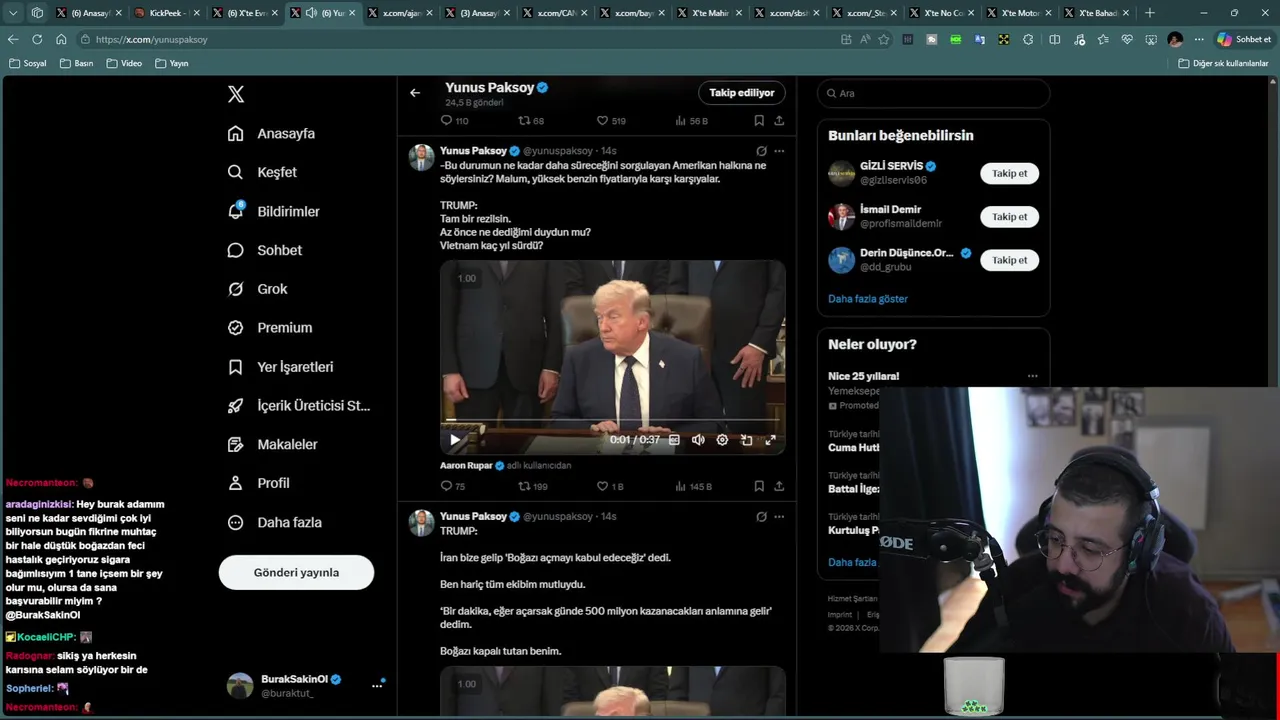The width and height of the screenshot is (1280, 720).
Task: Switch to X'te Mahir browser tab
Action: click(x=709, y=13)
